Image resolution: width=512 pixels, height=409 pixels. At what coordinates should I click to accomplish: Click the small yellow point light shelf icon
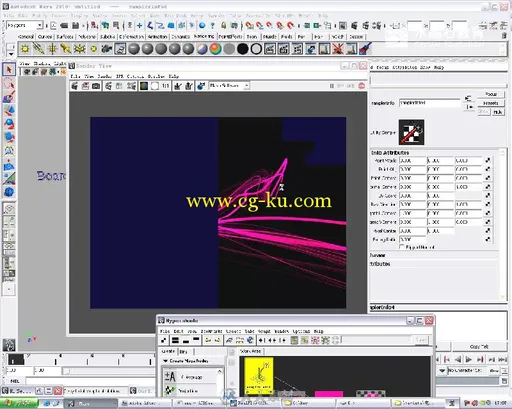93,49
